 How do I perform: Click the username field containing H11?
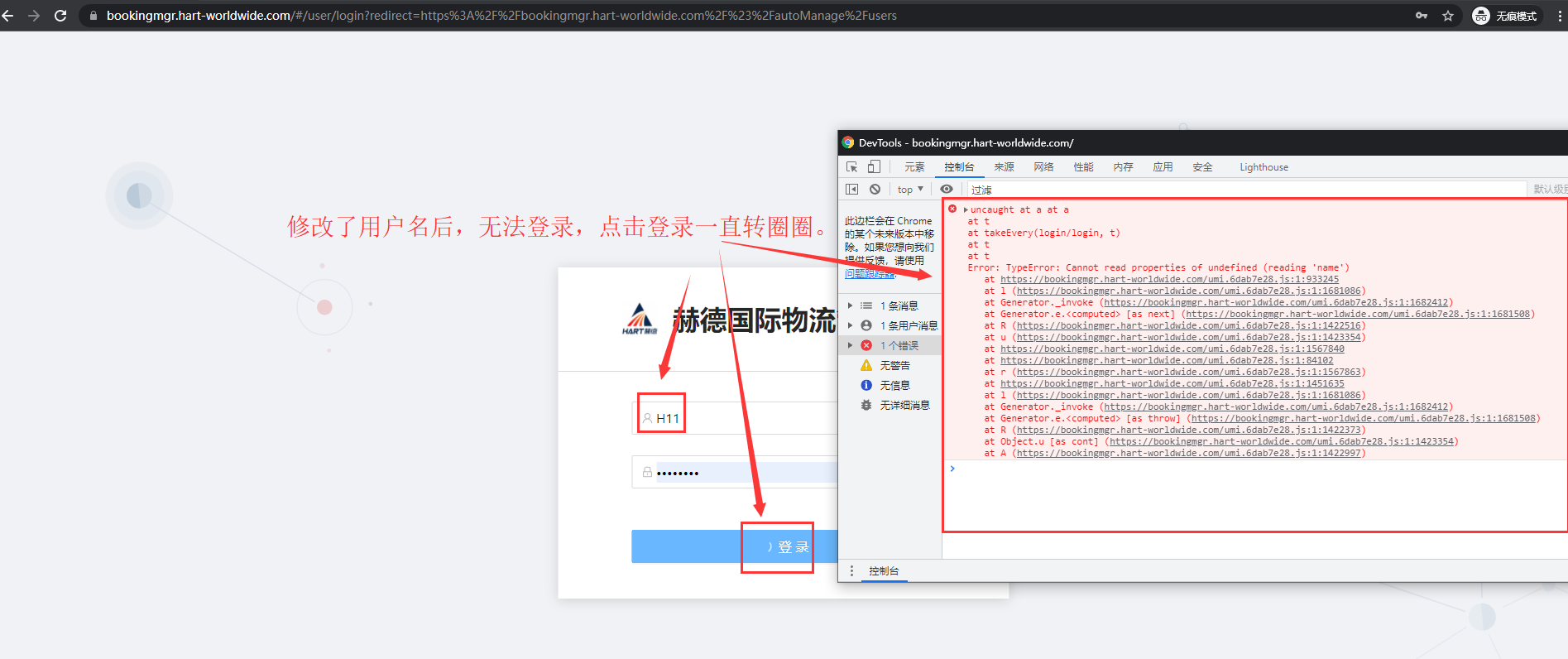click(736, 418)
